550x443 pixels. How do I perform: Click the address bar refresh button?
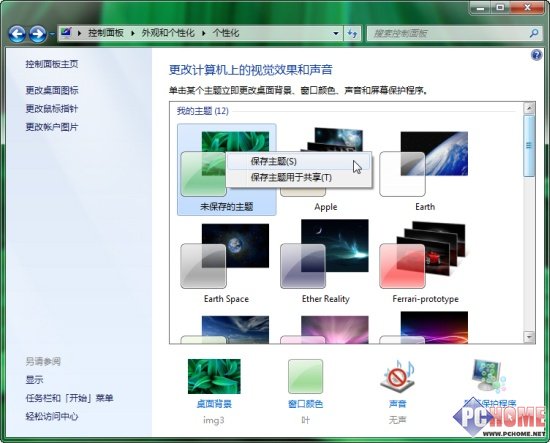[x=352, y=33]
